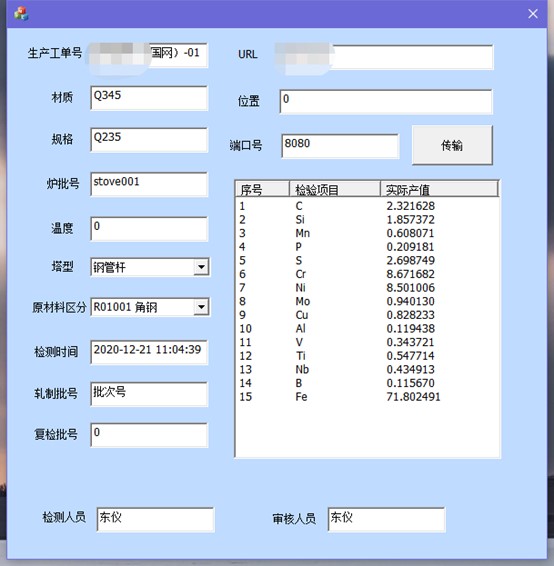This screenshot has height=566, width=554.
Task: Select the Ti row in the list
Action: pyautogui.click(x=367, y=356)
